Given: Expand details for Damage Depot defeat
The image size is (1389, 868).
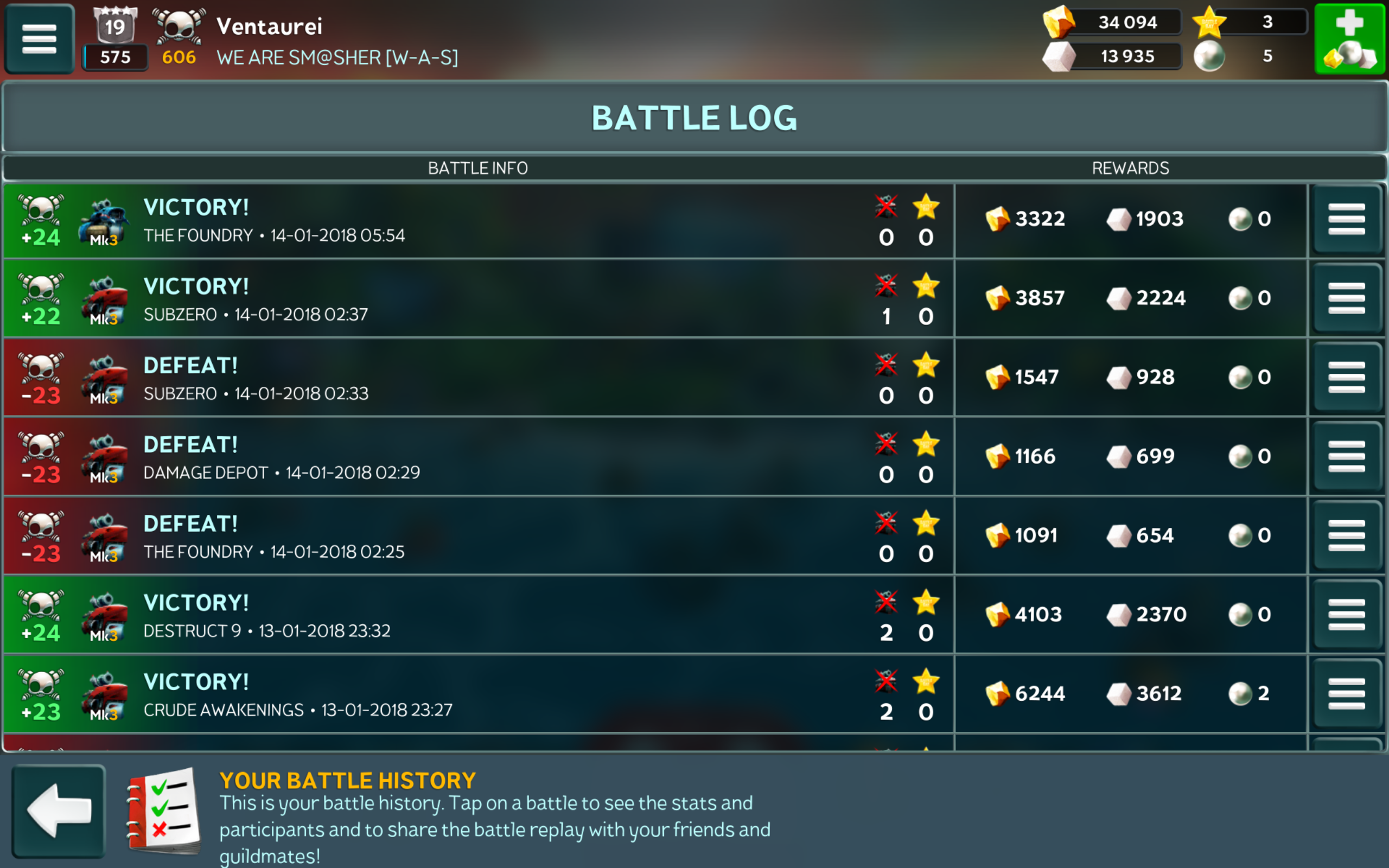Looking at the screenshot, I should tap(1347, 457).
